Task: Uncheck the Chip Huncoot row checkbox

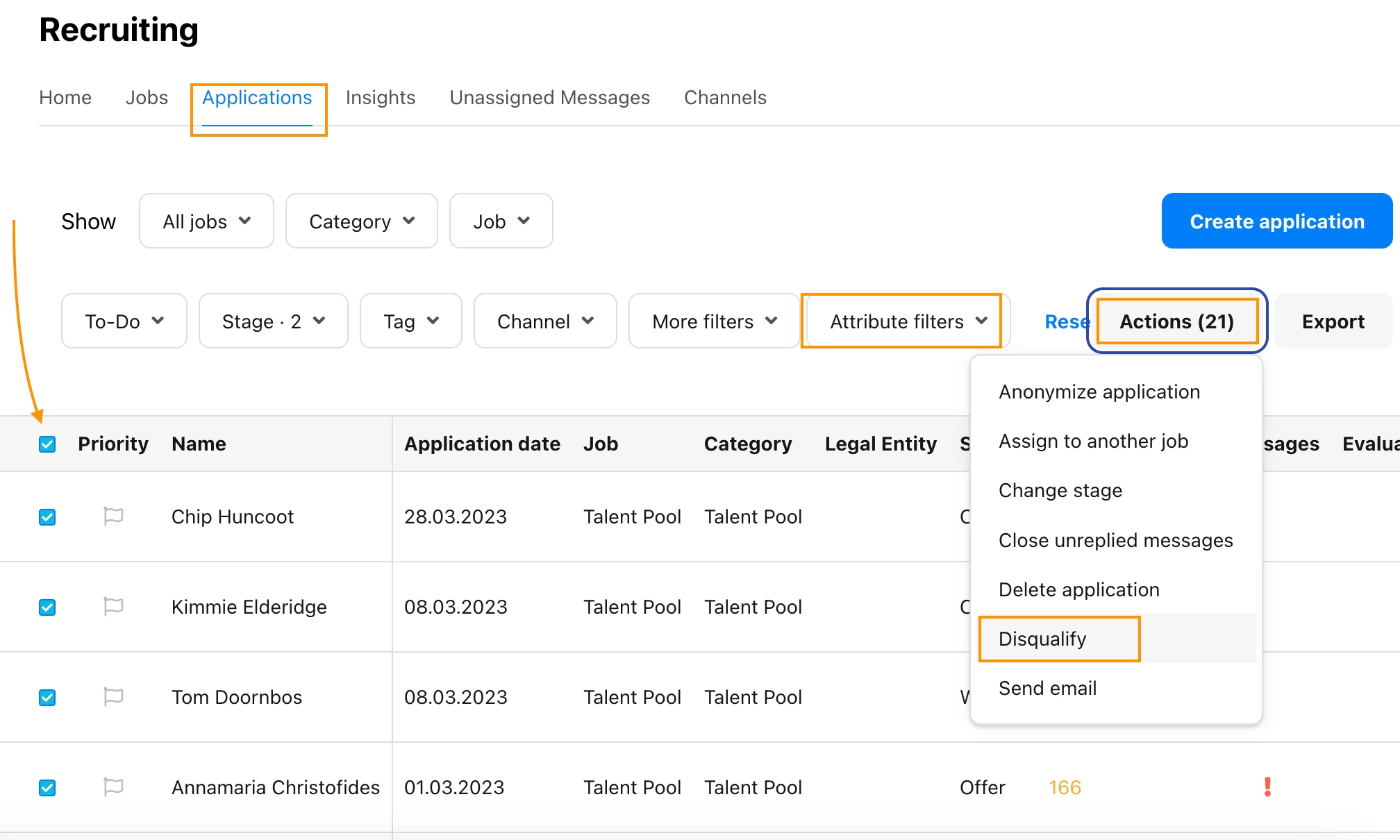Action: point(47,517)
